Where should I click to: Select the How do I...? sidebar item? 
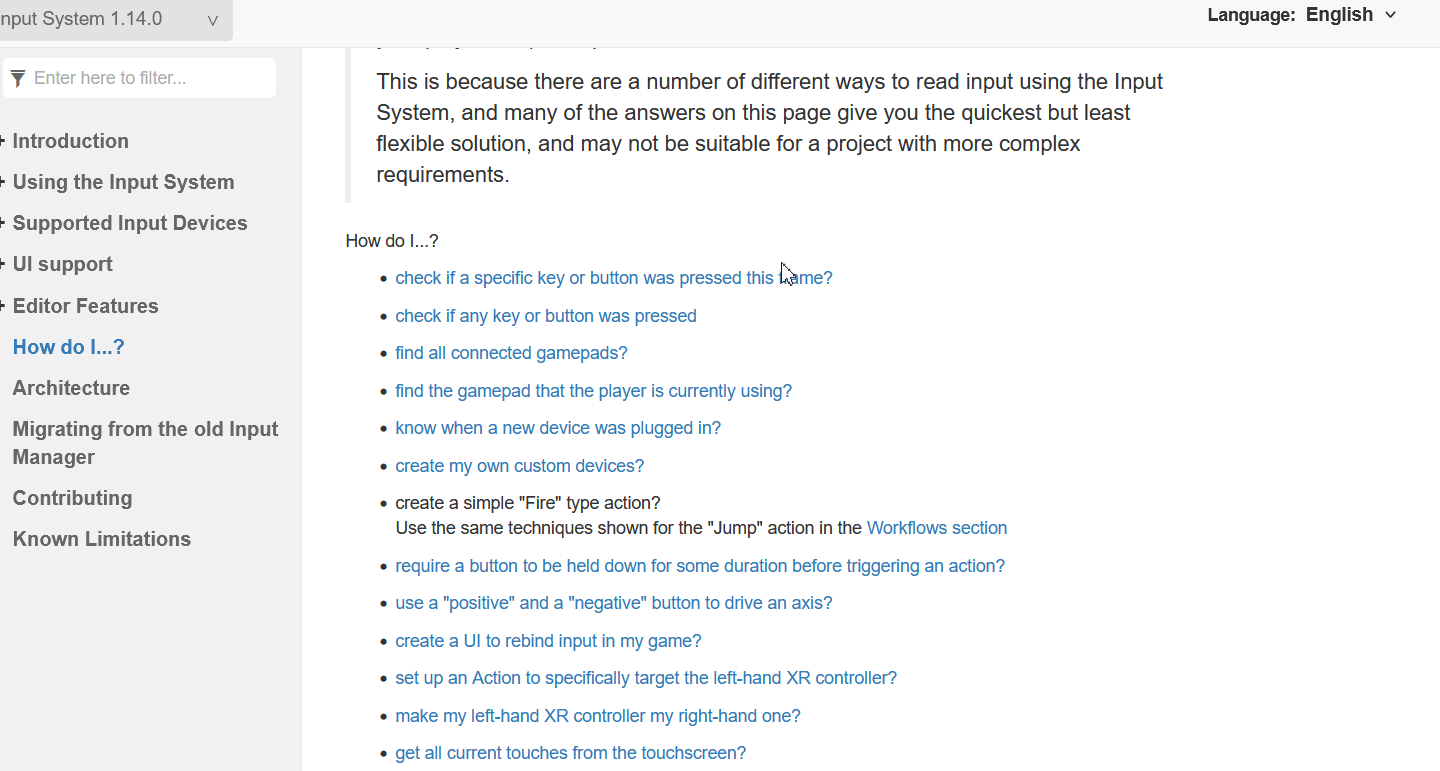tap(68, 347)
